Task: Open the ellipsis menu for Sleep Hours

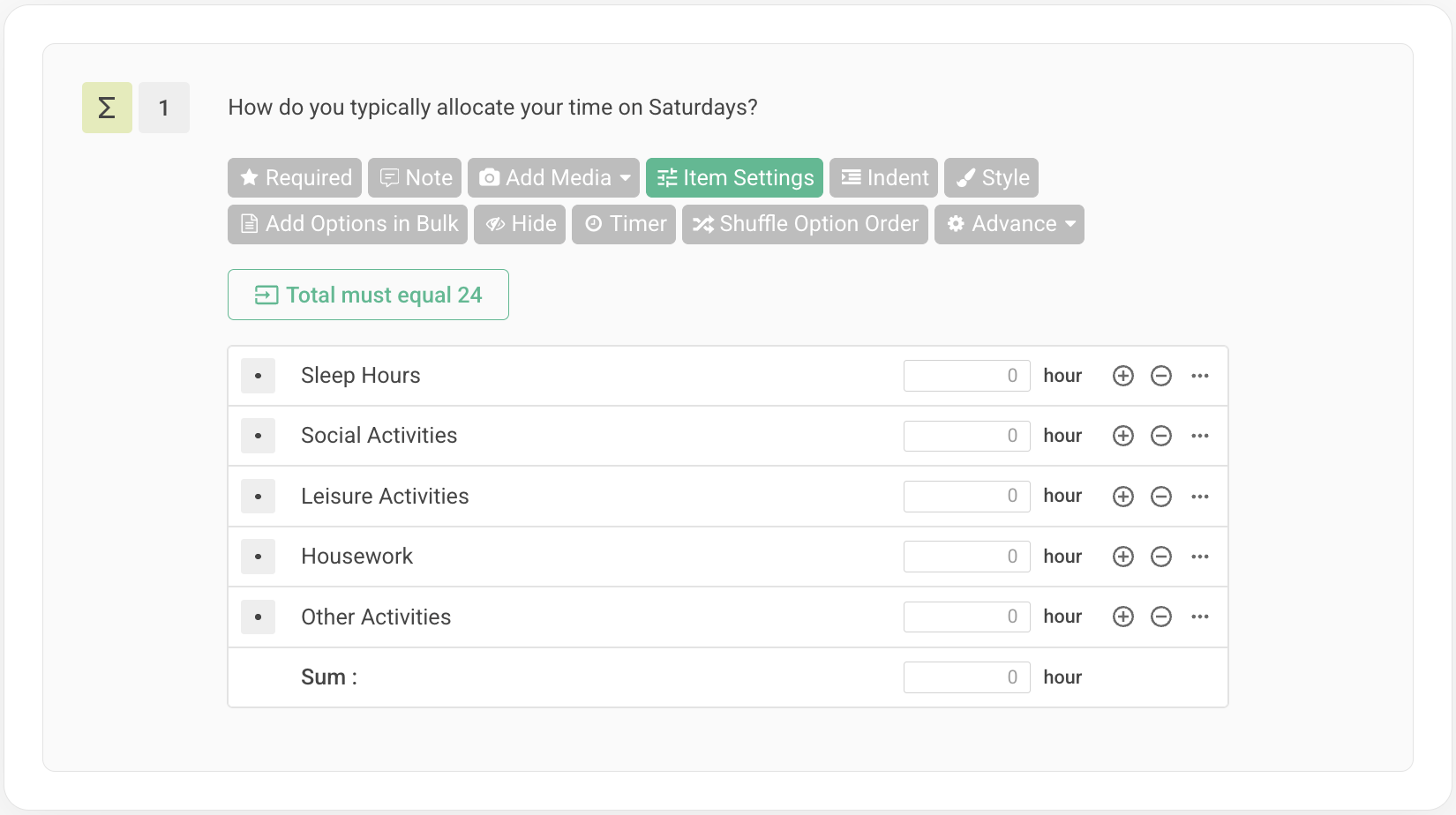Action: pos(1200,375)
